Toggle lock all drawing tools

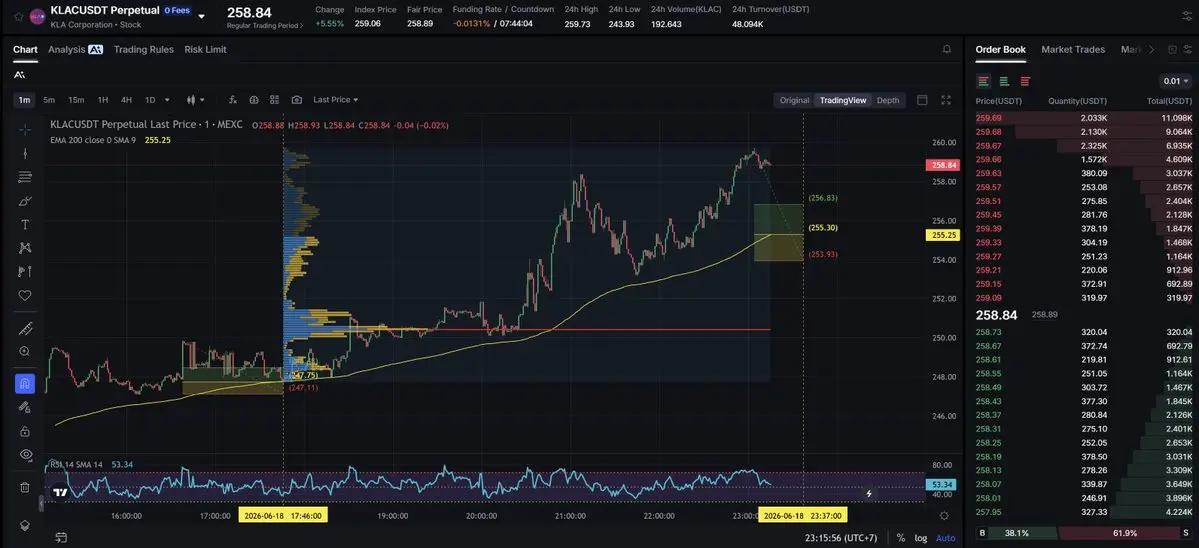(24, 431)
